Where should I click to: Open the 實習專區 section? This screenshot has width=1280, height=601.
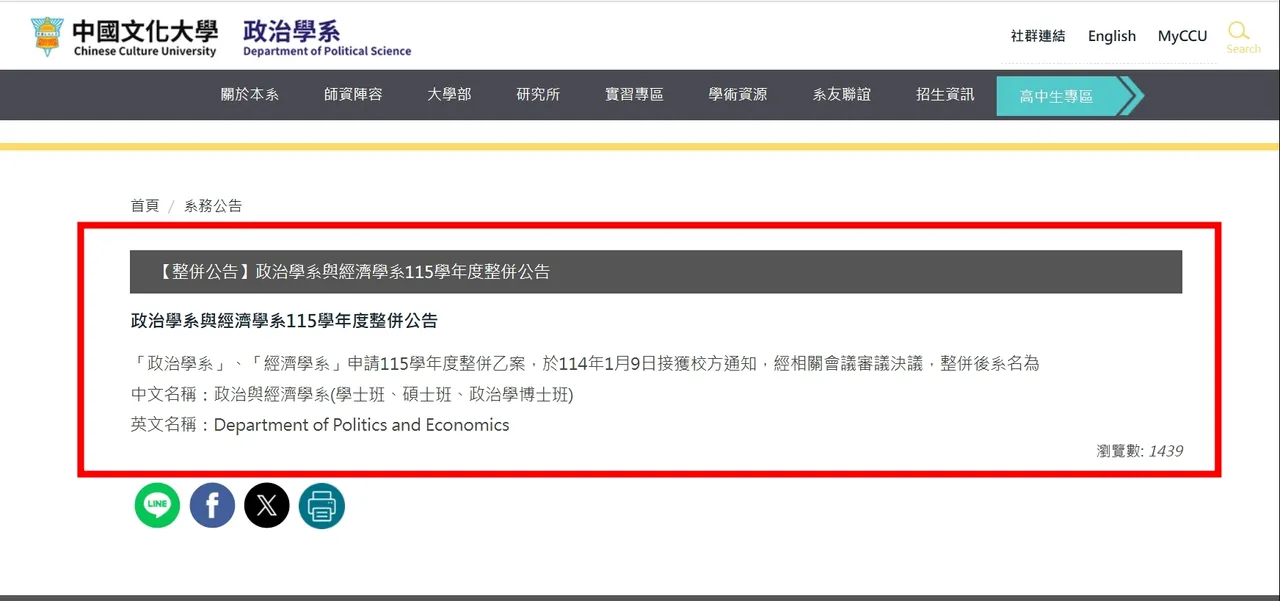[x=633, y=94]
